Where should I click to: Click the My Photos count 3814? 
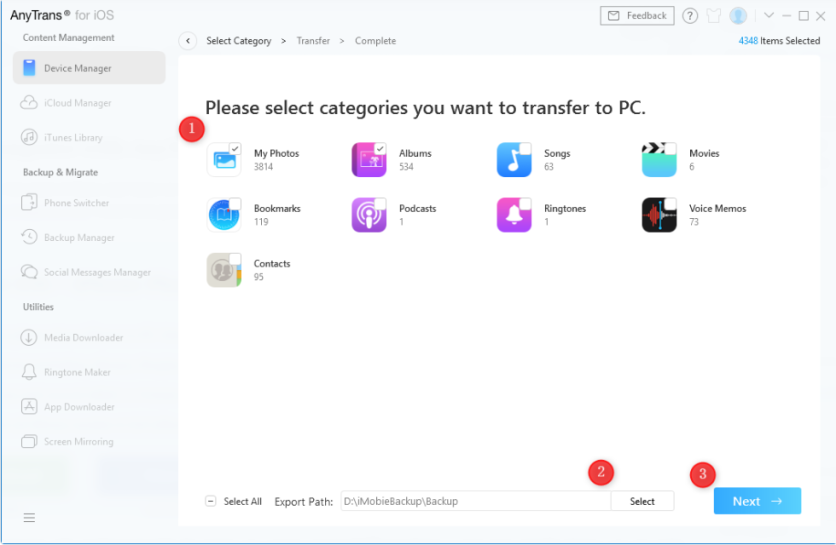(263, 167)
